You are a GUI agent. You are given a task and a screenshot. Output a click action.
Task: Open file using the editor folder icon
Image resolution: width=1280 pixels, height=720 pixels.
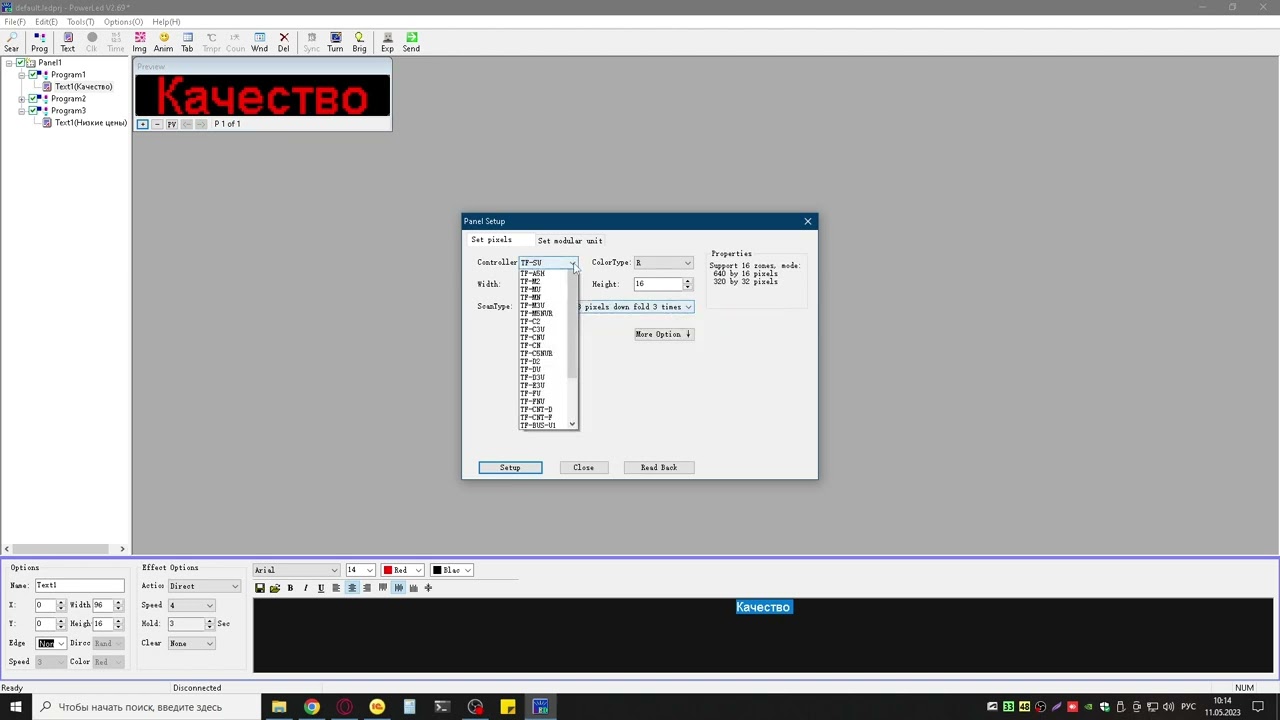coord(275,588)
